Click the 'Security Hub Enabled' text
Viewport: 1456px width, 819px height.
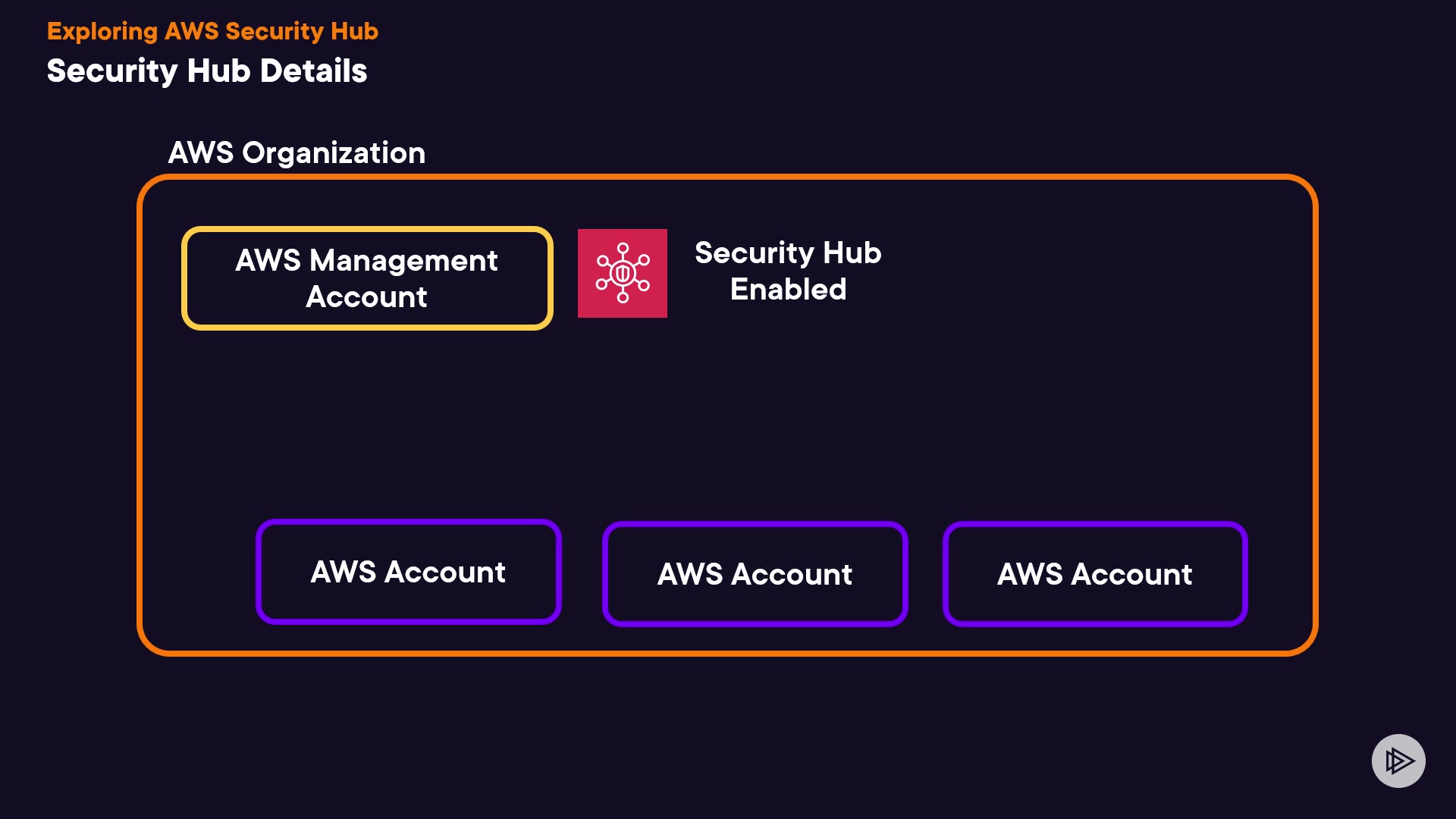[788, 271]
